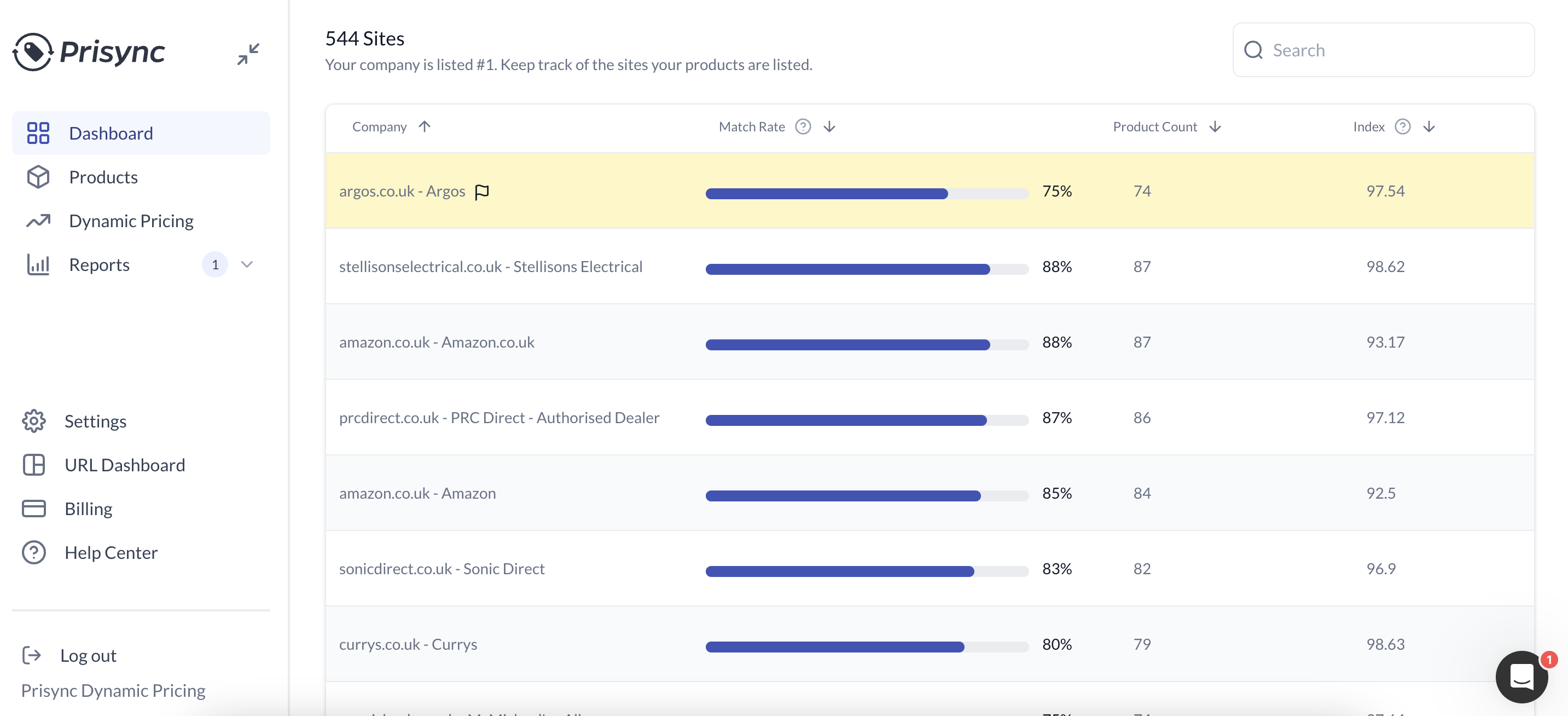Viewport: 1568px width, 716px height.
Task: Click inside the Search field
Action: pos(1369,50)
